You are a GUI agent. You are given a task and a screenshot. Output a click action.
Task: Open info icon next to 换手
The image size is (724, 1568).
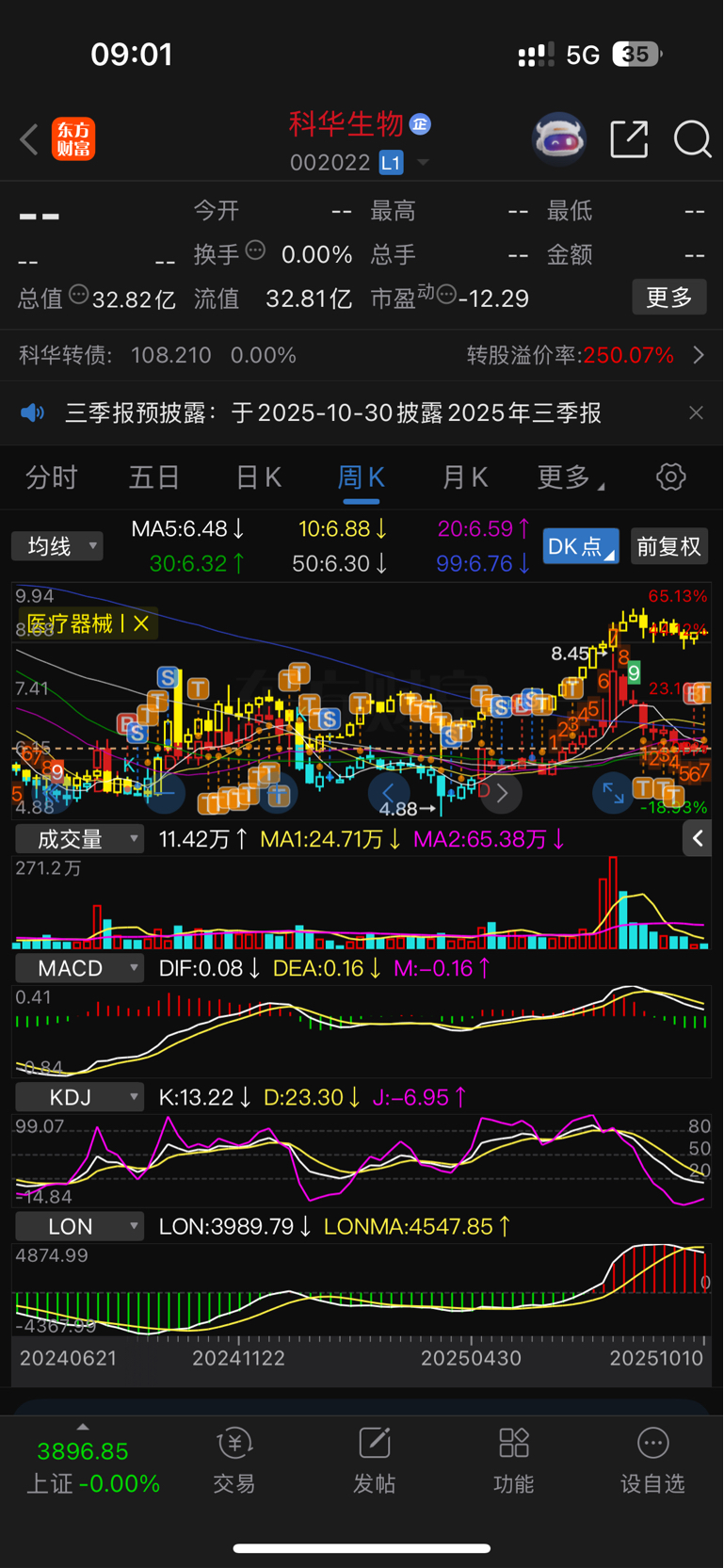[x=255, y=251]
